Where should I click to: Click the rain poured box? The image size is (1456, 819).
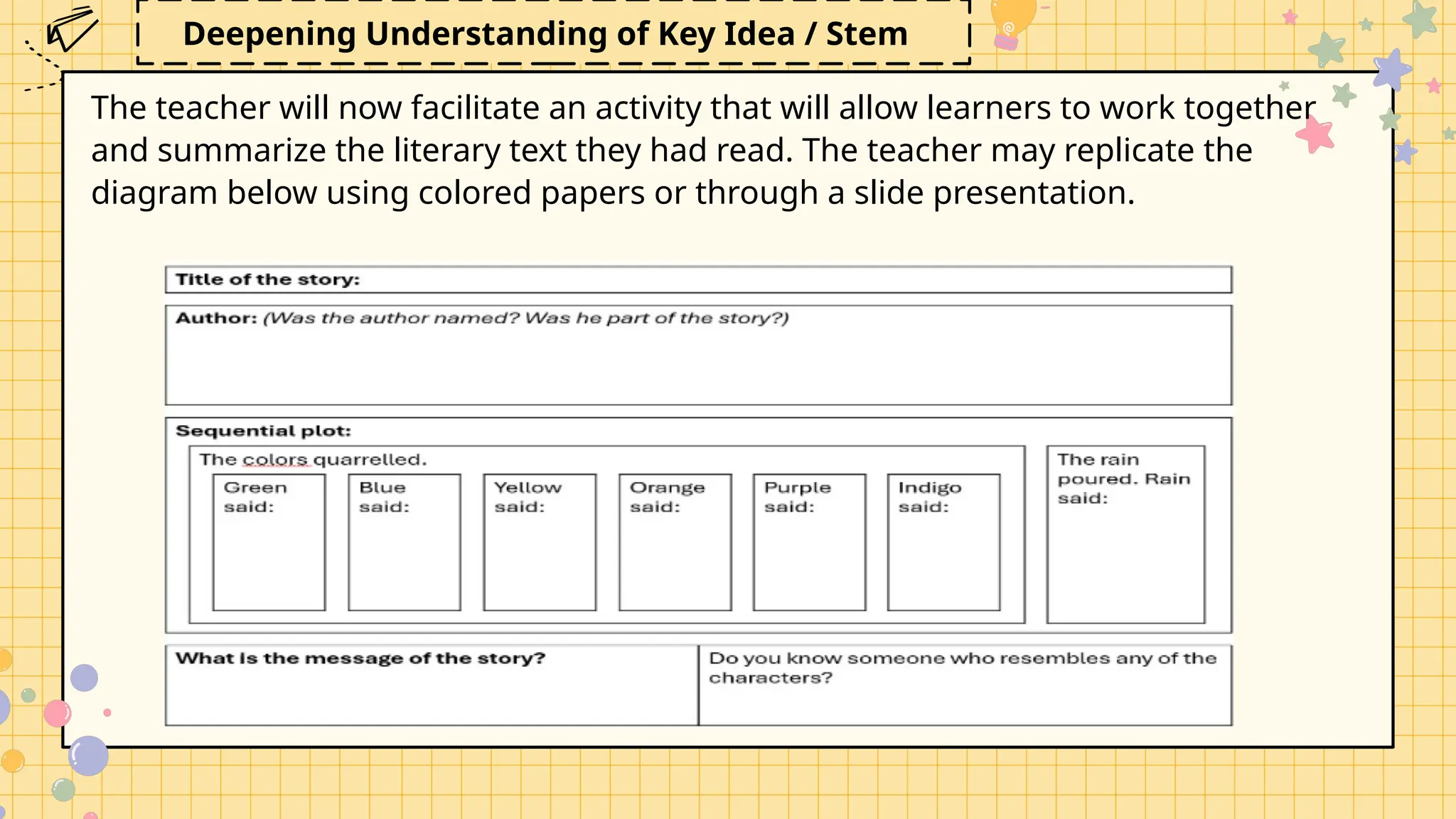(x=1125, y=535)
